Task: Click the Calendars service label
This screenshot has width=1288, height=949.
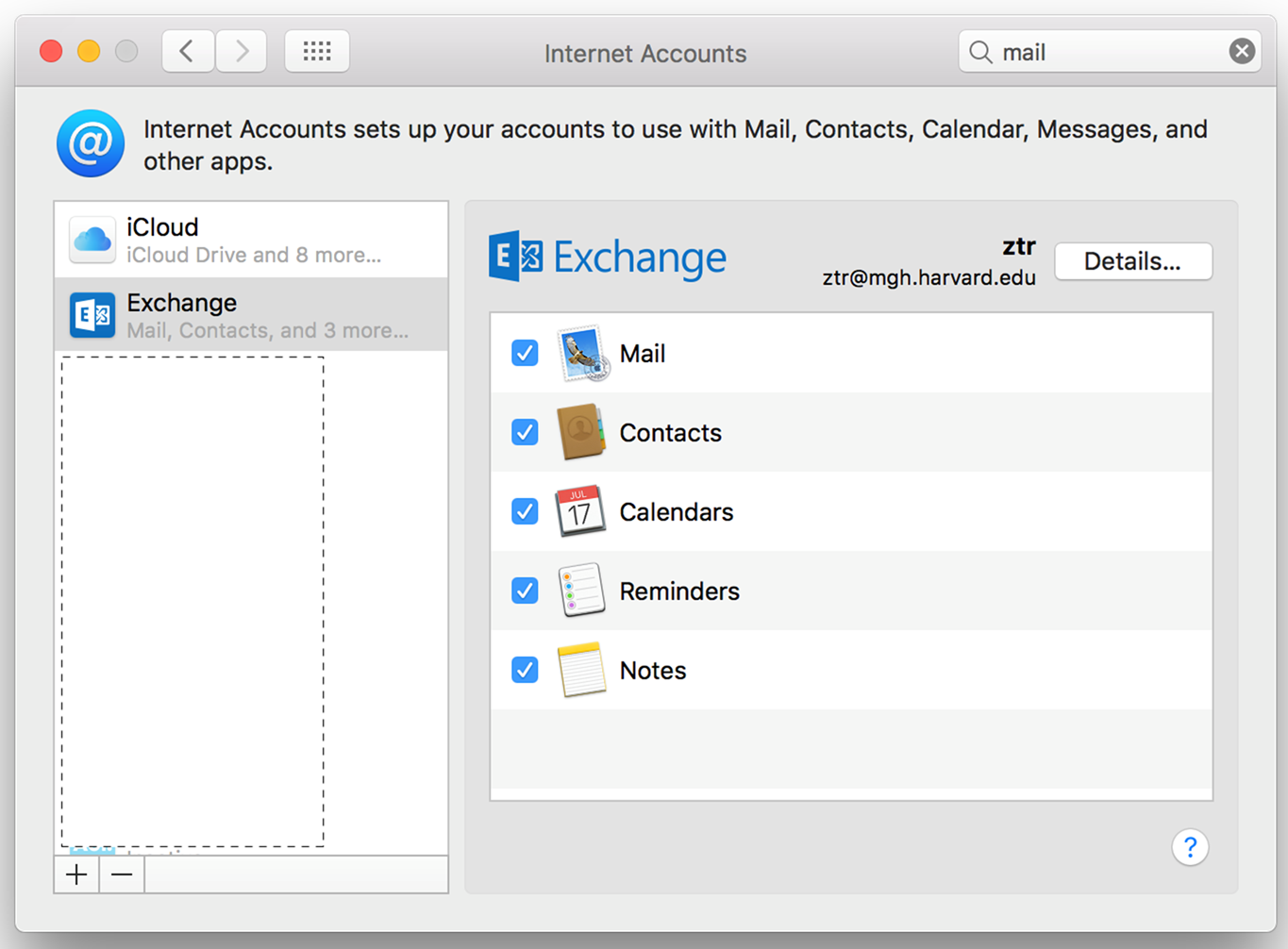Action: click(x=676, y=512)
